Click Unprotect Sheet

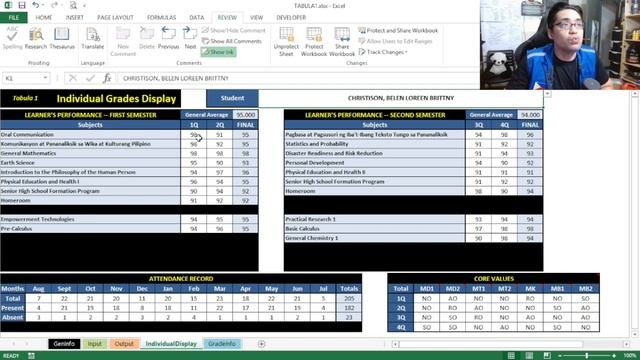(x=286, y=42)
